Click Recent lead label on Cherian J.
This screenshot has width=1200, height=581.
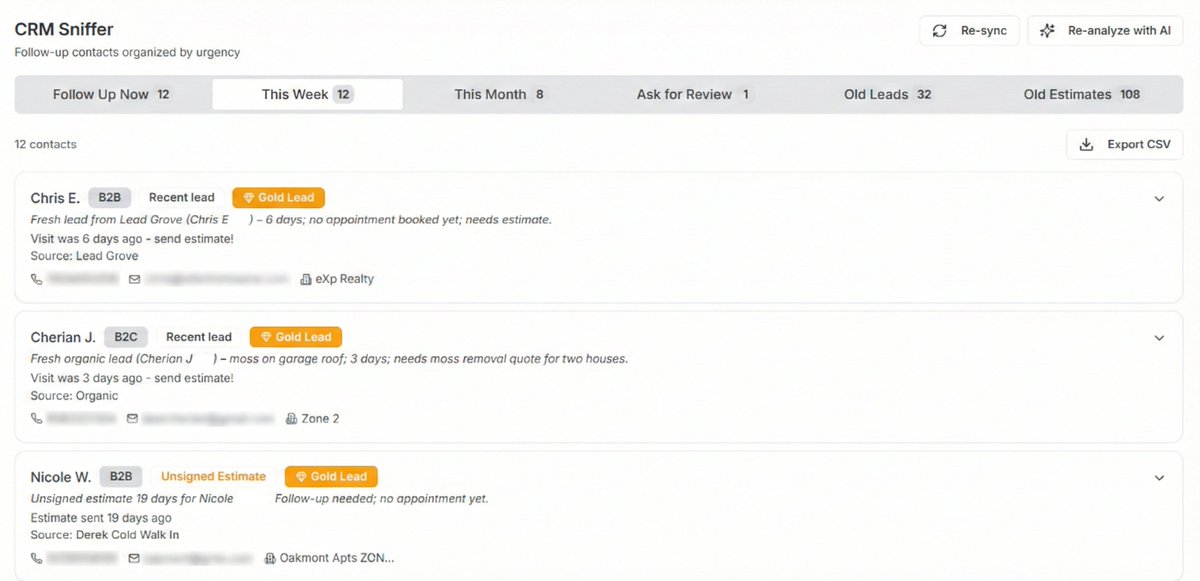point(199,337)
